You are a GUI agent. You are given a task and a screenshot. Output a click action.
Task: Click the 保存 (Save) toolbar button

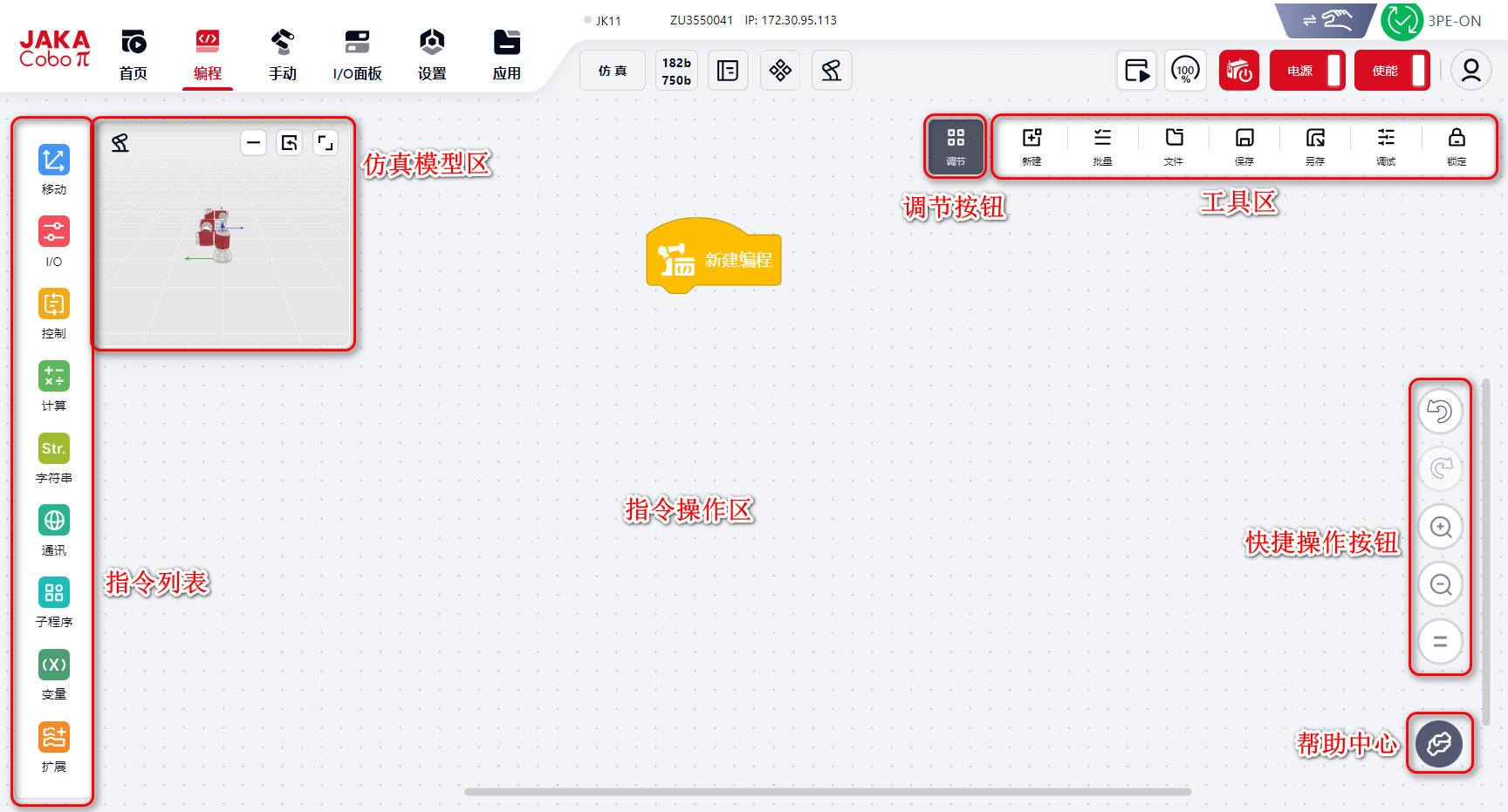pos(1244,146)
